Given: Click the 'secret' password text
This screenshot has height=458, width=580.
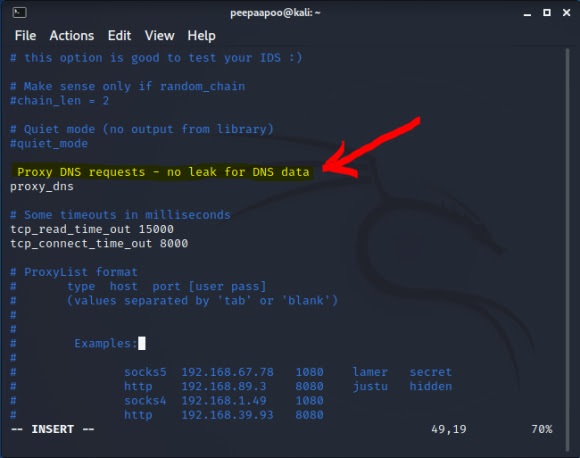Looking at the screenshot, I should (431, 372).
